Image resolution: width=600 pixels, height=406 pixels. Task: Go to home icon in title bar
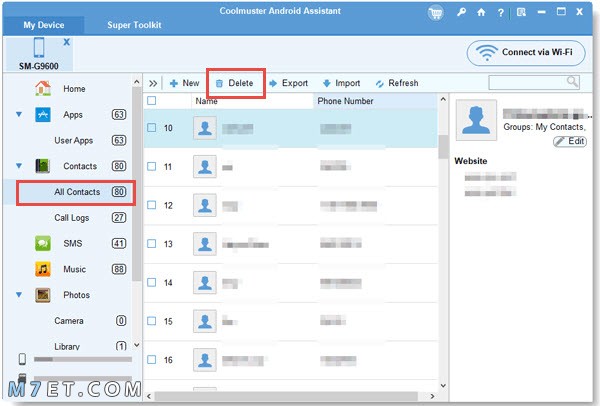click(x=481, y=13)
